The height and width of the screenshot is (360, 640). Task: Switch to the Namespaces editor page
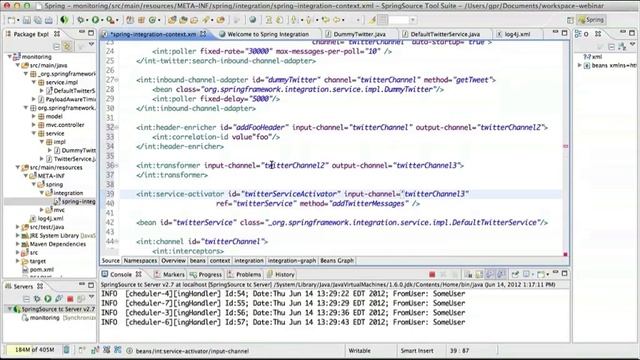point(140,260)
